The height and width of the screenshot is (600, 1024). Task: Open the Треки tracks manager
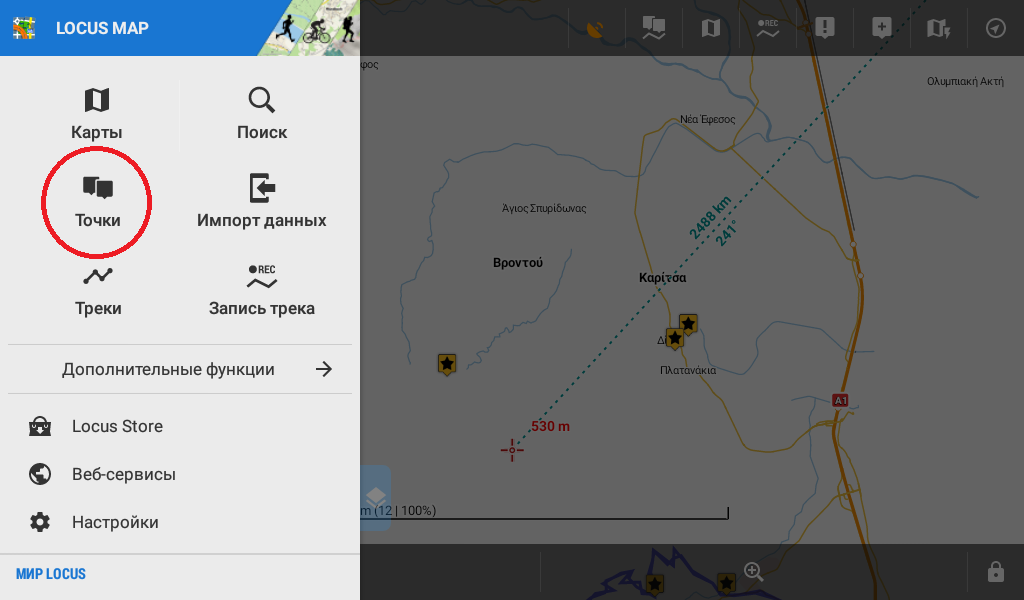[x=97, y=291]
